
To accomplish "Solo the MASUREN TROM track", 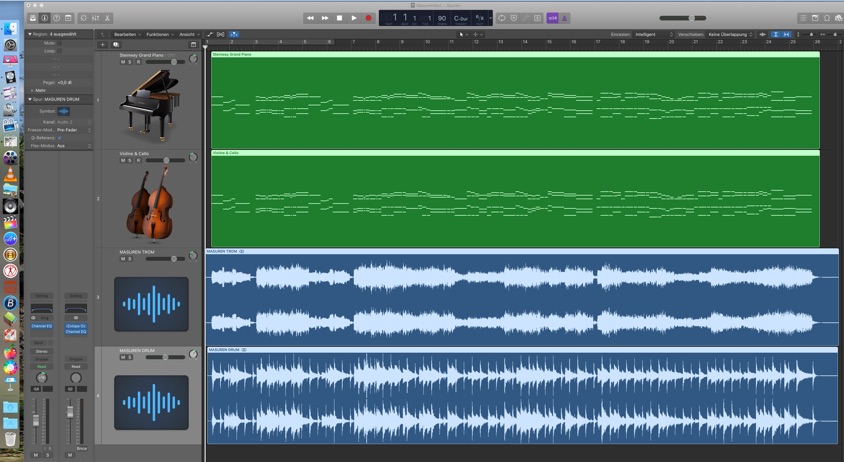I will tap(129, 259).
